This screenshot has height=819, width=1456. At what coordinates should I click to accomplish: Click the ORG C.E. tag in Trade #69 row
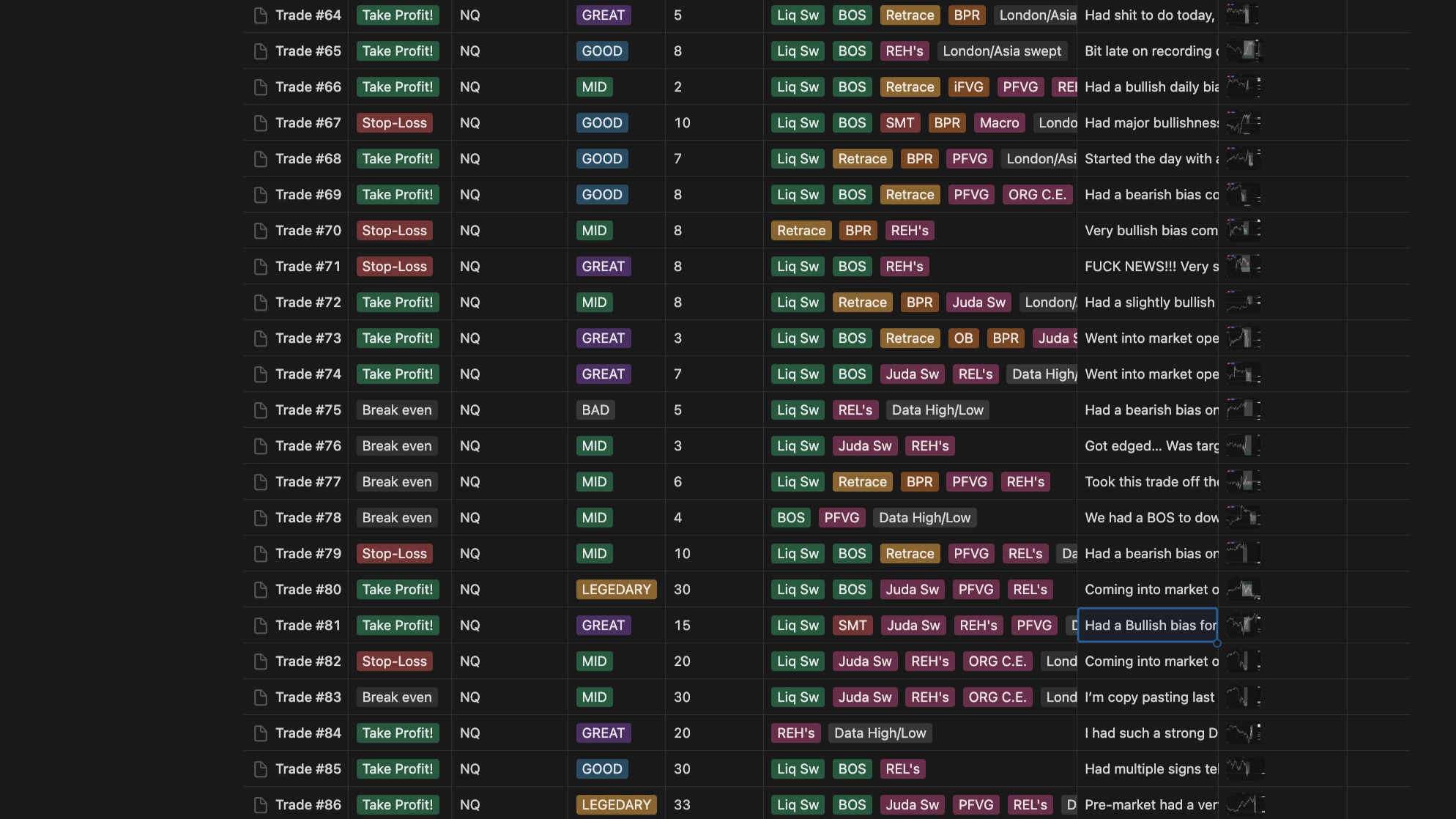coord(1037,195)
